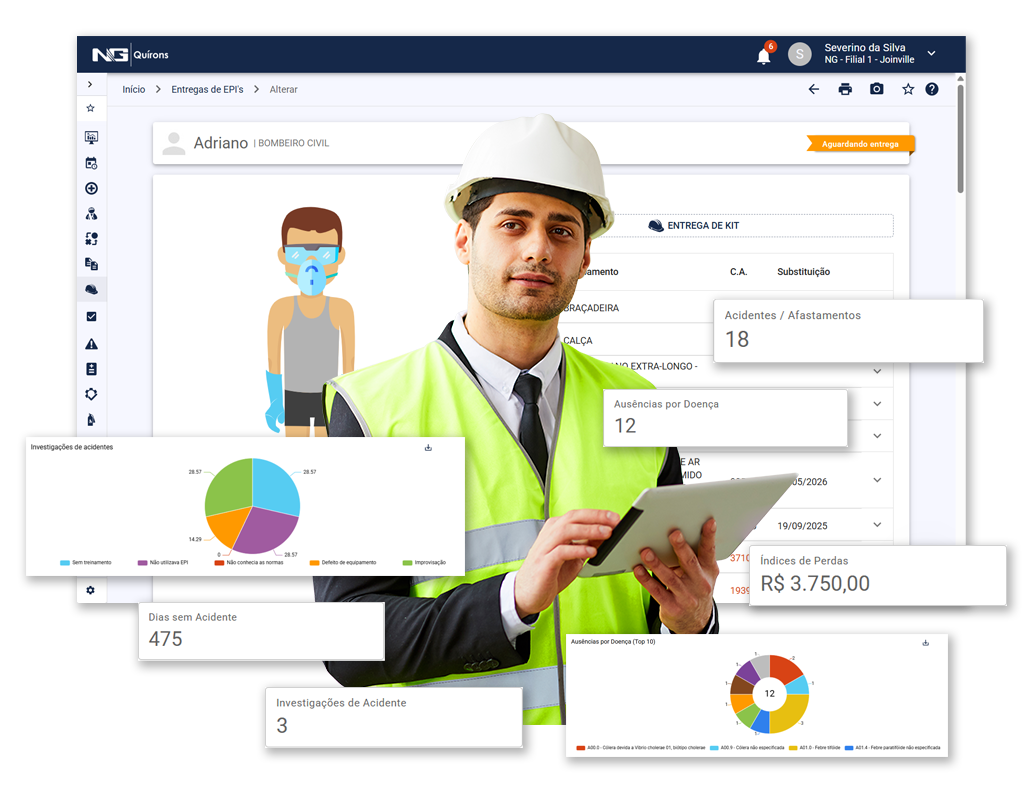Expand the row with date 19/09/2025

click(x=877, y=525)
